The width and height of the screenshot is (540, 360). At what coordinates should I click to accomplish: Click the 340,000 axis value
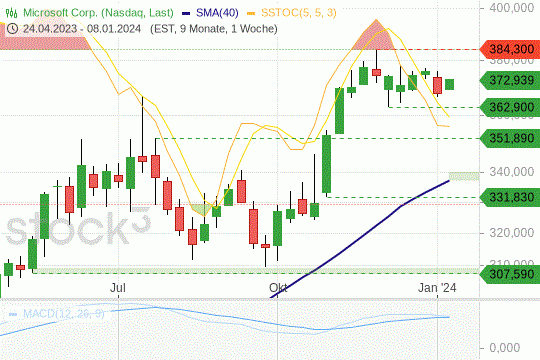tap(511, 171)
